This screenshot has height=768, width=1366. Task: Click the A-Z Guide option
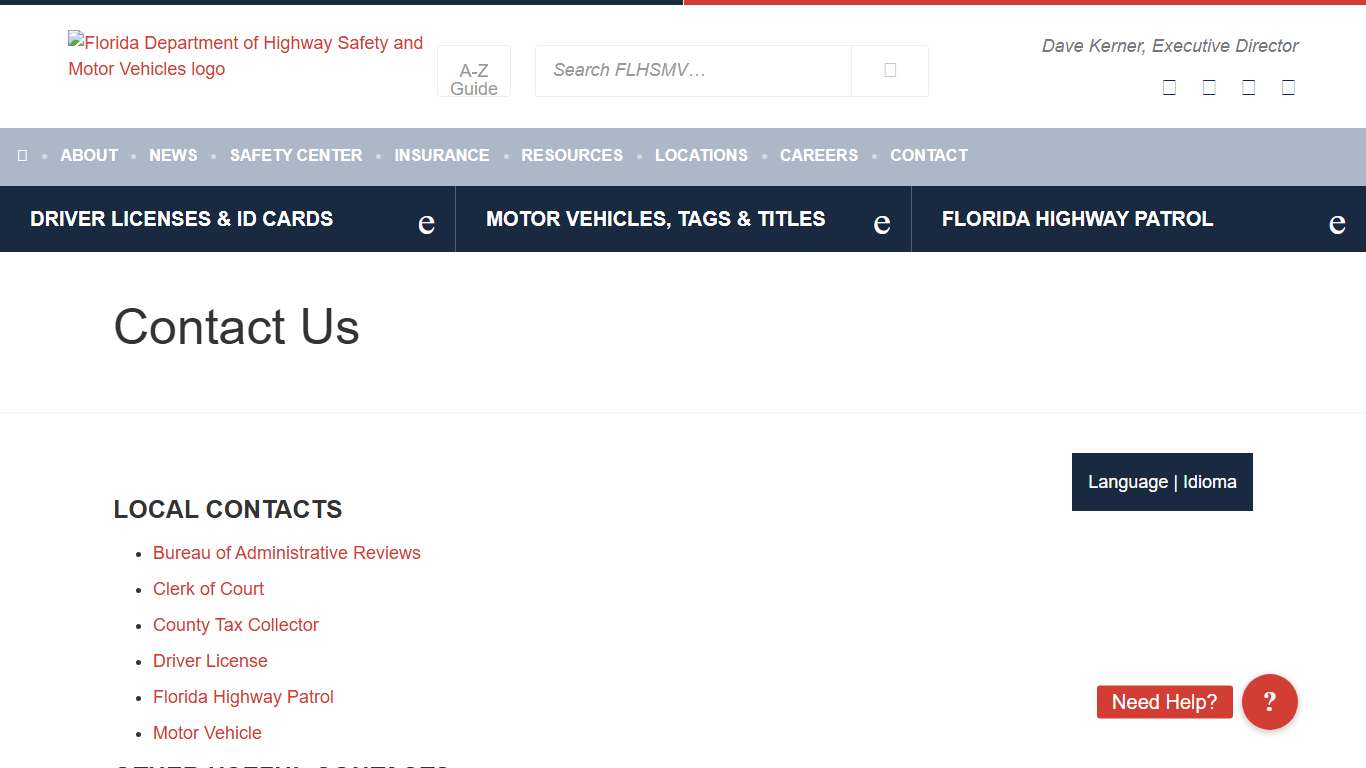[x=474, y=78]
